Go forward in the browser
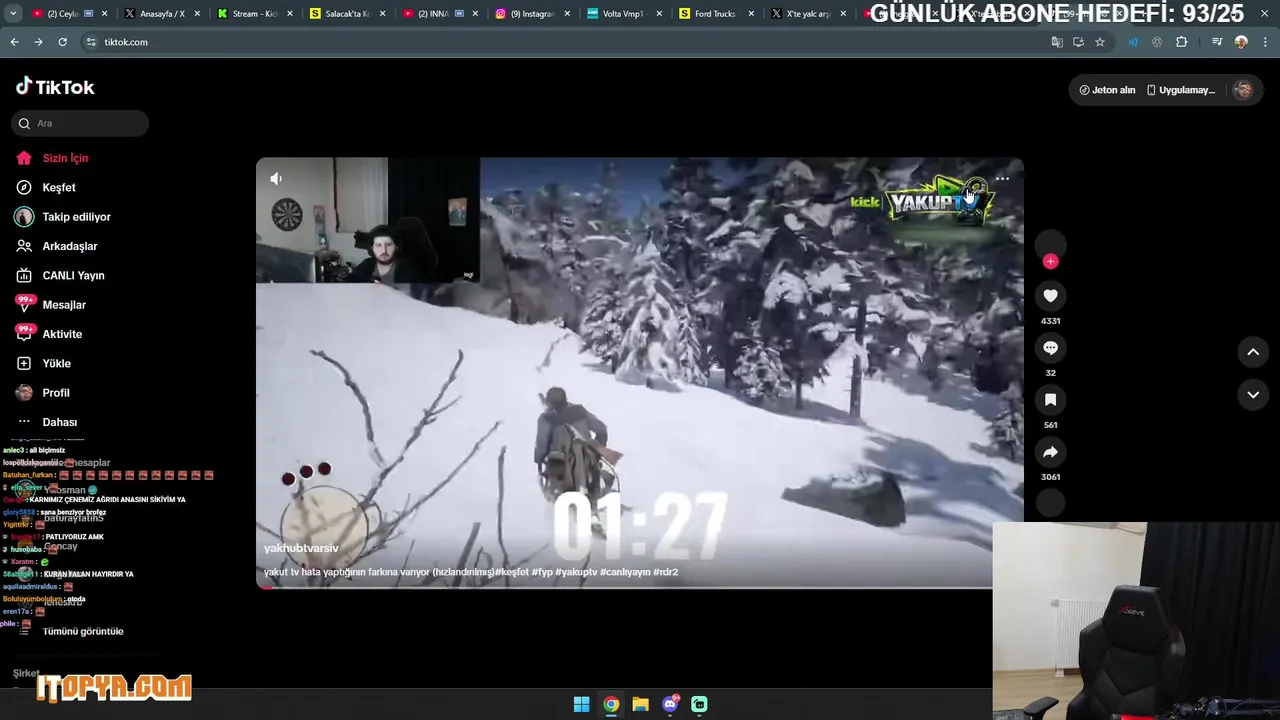The image size is (1280, 720). pos(38,42)
